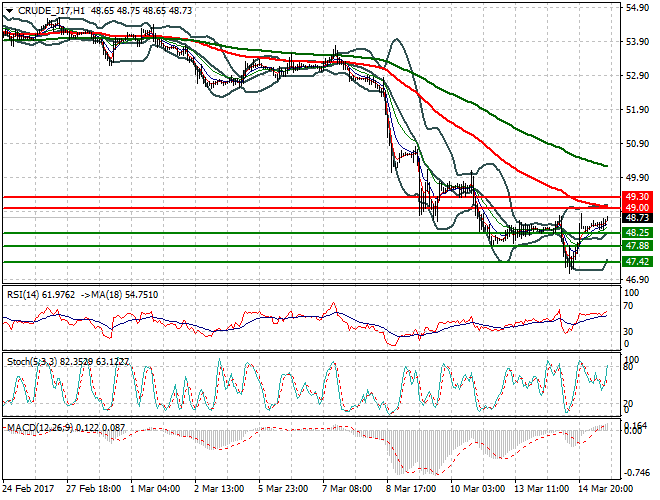The width and height of the screenshot is (660, 500).
Task: Select the green 47.88 support price tag
Action: (637, 245)
